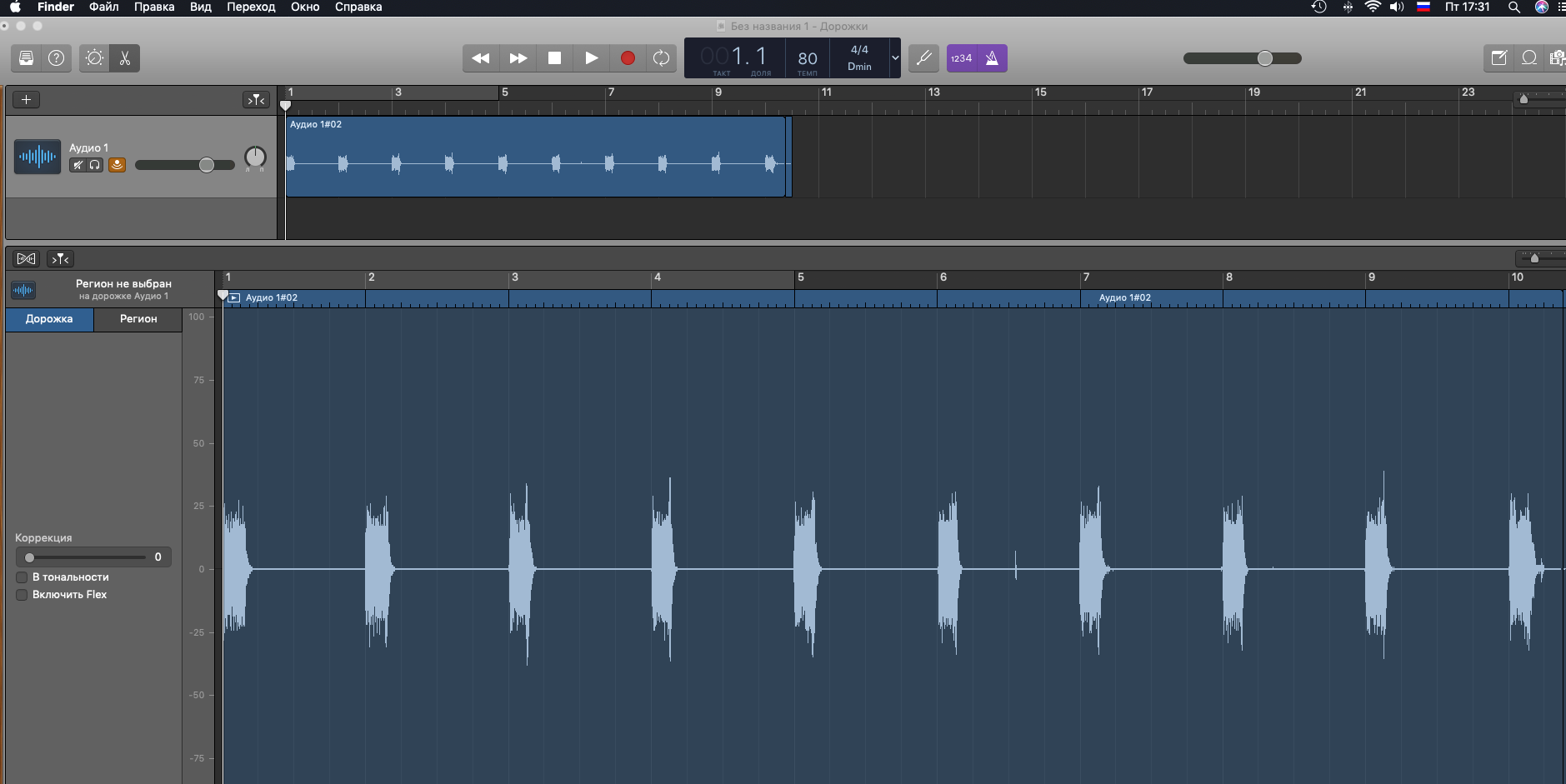The image size is (1566, 784).
Task: Open the tuner fork icon
Action: pyautogui.click(x=923, y=58)
